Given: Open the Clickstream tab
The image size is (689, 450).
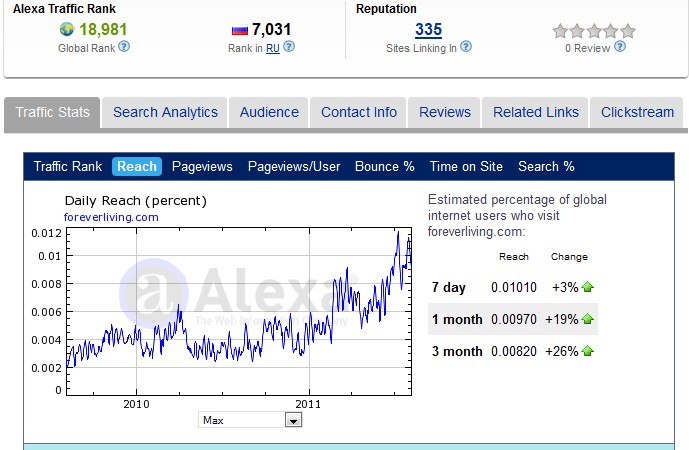Looking at the screenshot, I should (x=637, y=112).
